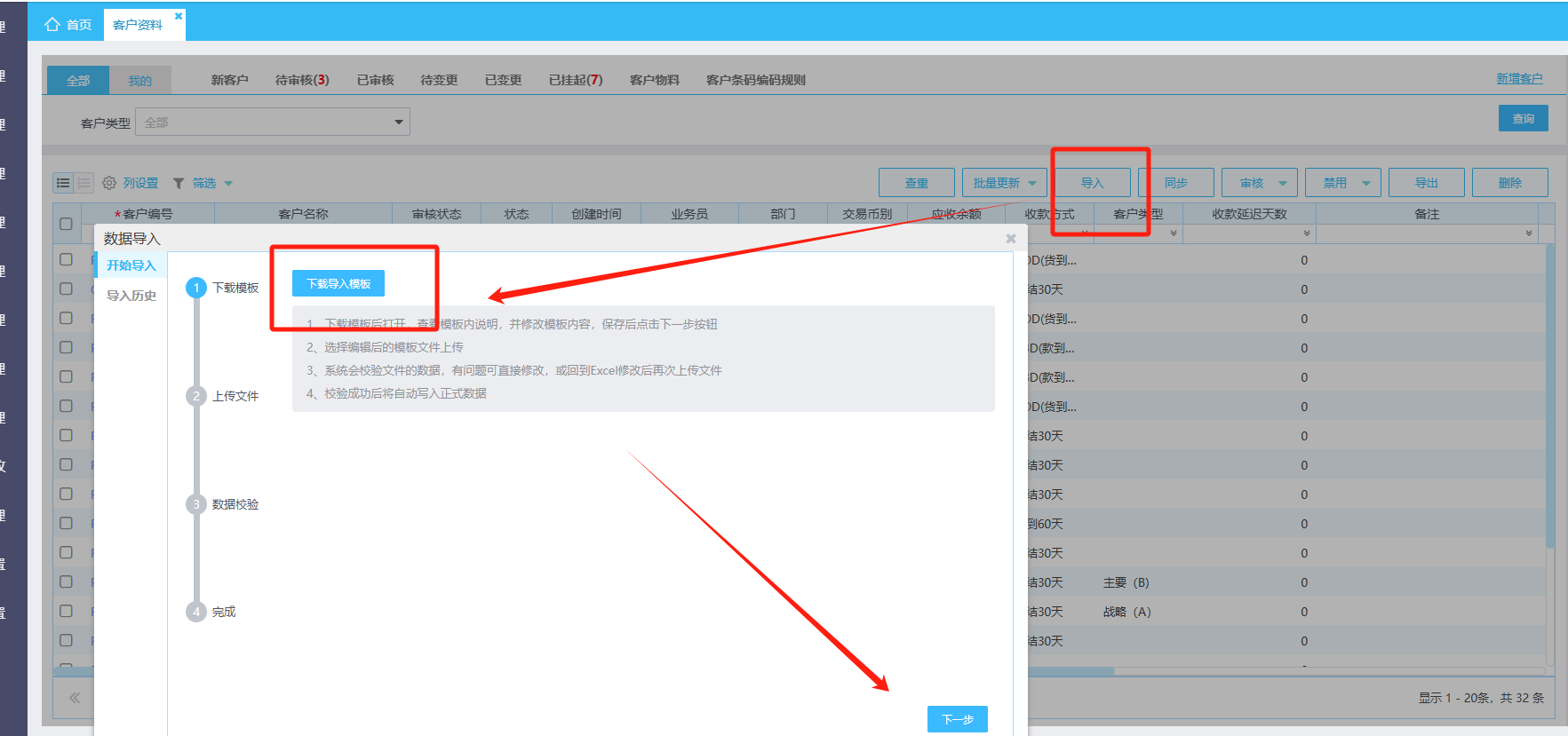Select 导入历史 in dialog sidebar
Screen dimensions: 1568x736
click(131, 296)
